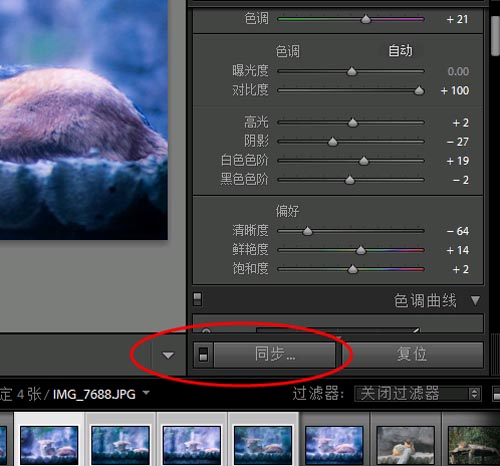
Task: Collapse the 色调曲线 panel triangle
Action: pyautogui.click(x=476, y=301)
